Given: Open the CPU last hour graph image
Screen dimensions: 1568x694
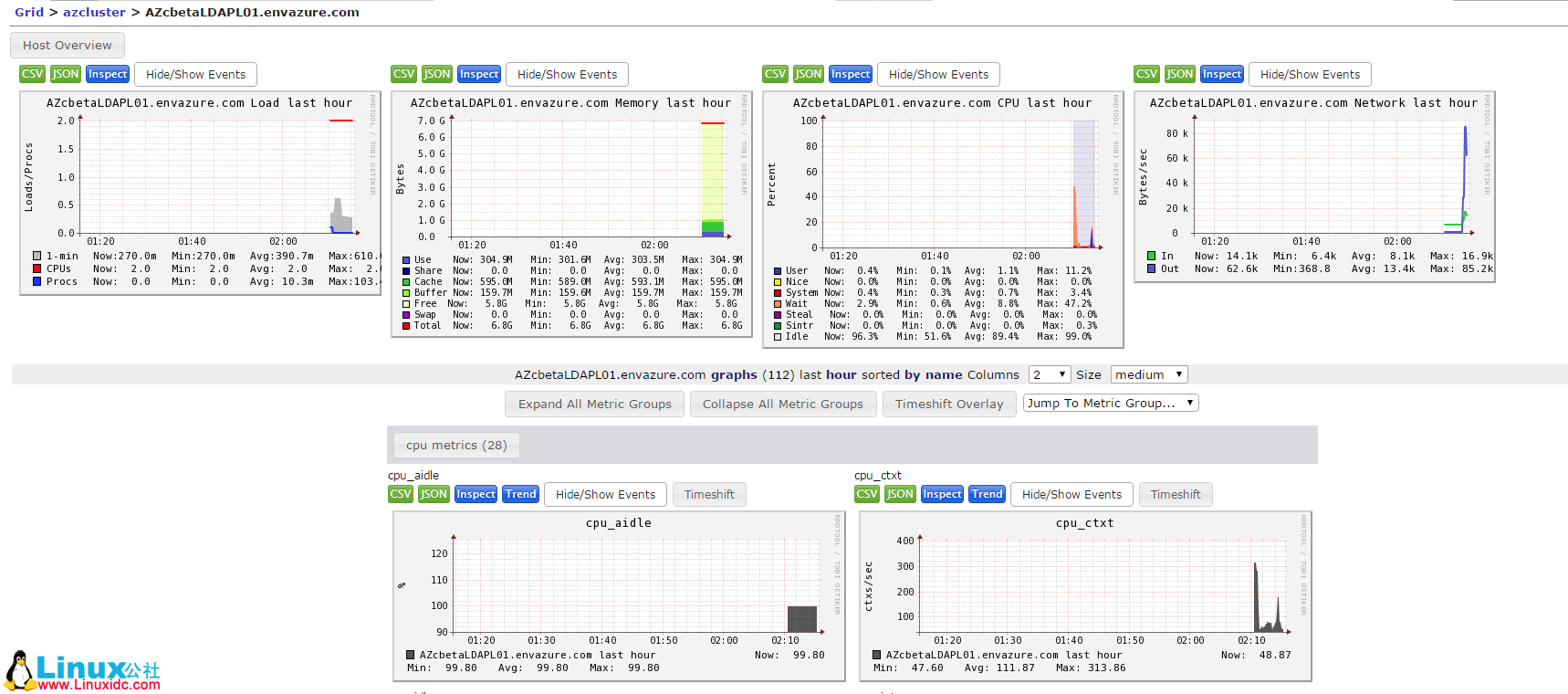Looking at the screenshot, I should [943, 219].
